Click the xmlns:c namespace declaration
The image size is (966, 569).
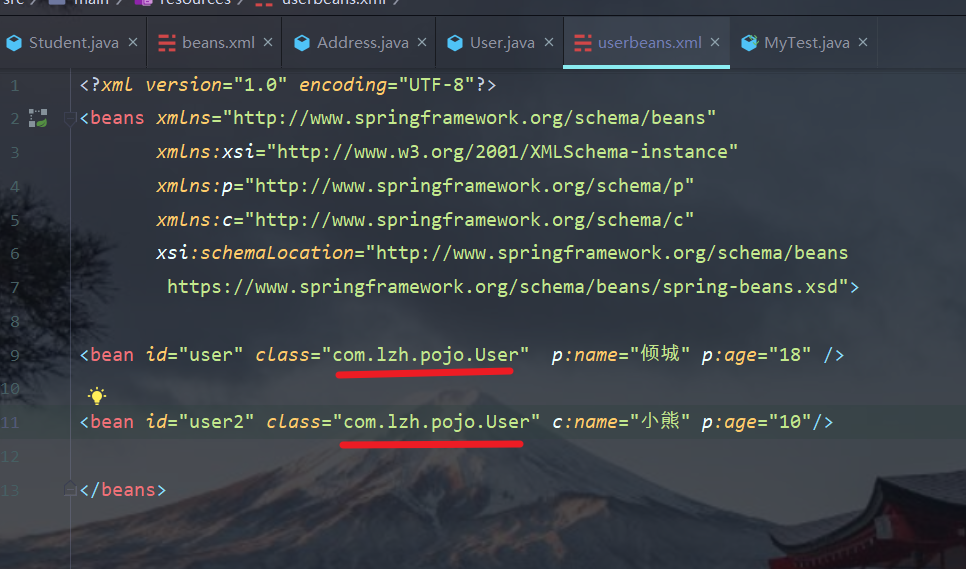[425, 220]
